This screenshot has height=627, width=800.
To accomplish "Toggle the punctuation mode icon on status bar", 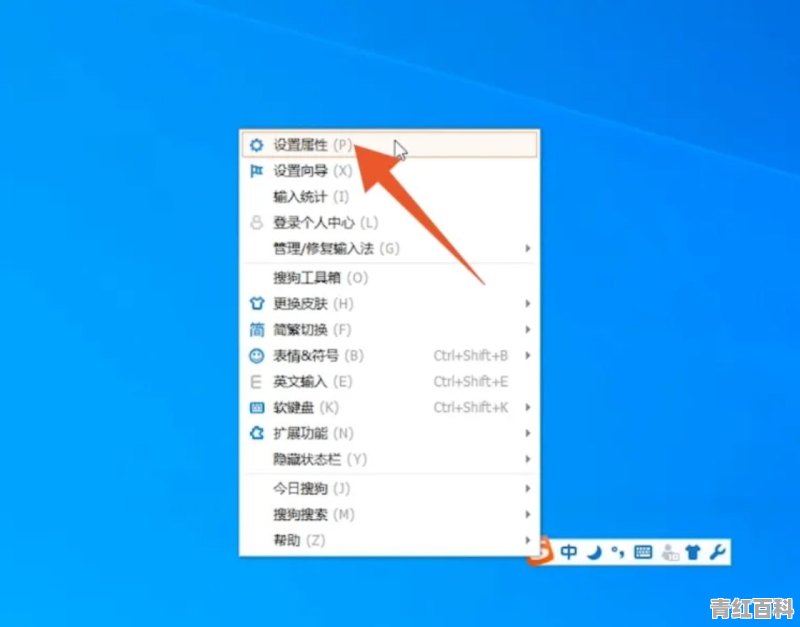I will [x=618, y=552].
